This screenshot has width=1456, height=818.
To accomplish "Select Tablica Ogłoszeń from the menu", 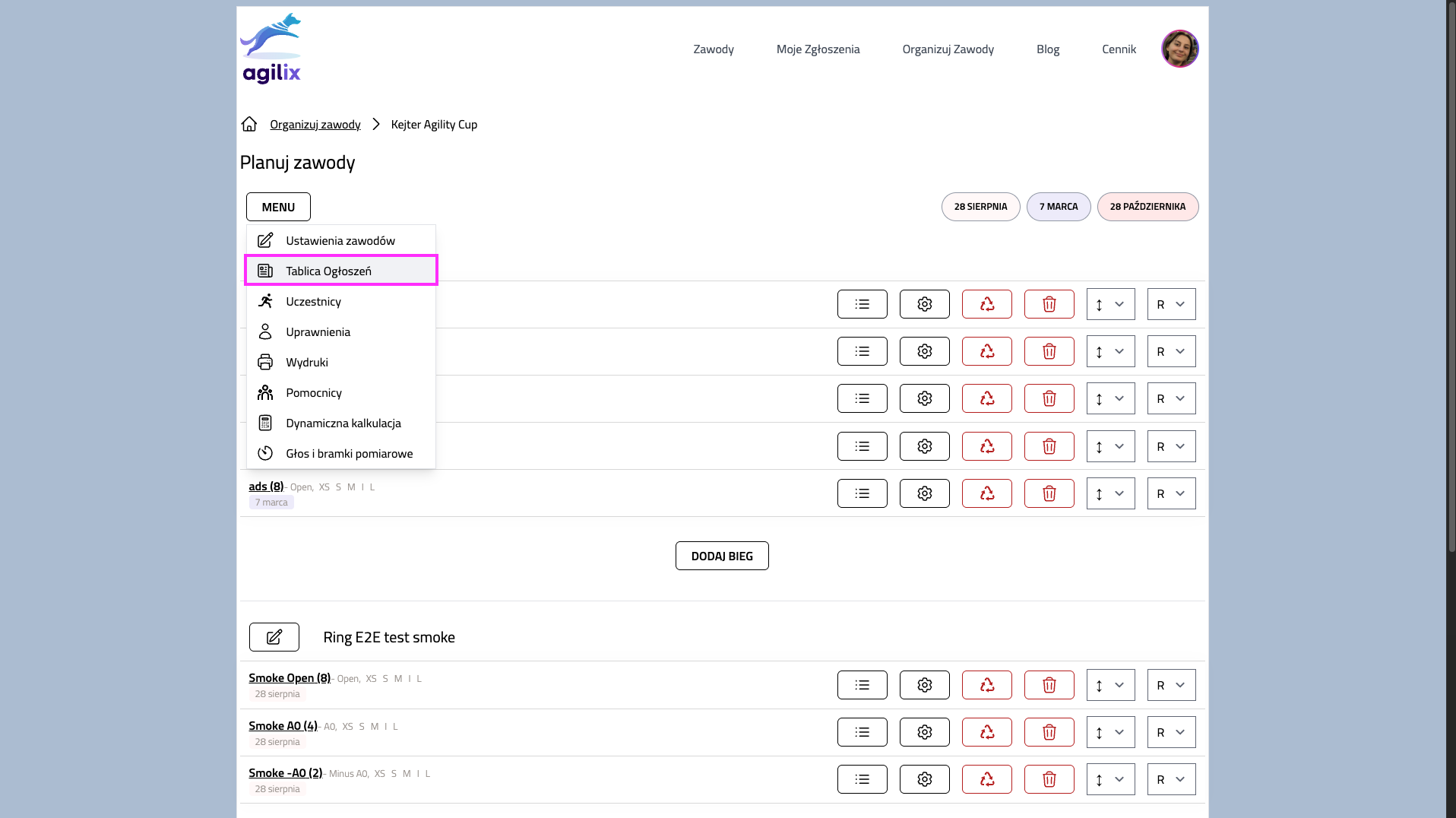I will (328, 271).
